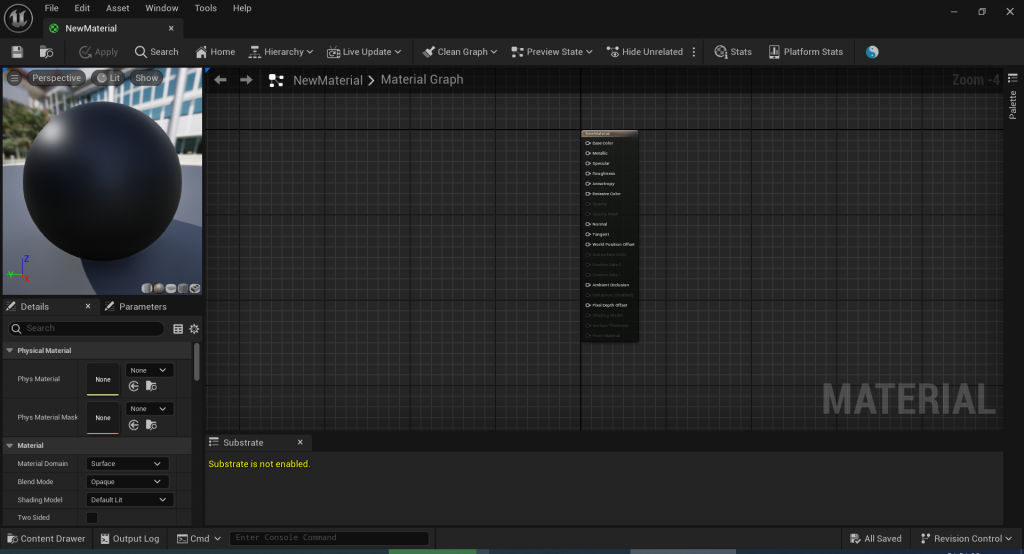
Task: Click the Output Log button
Action: [x=128, y=539]
